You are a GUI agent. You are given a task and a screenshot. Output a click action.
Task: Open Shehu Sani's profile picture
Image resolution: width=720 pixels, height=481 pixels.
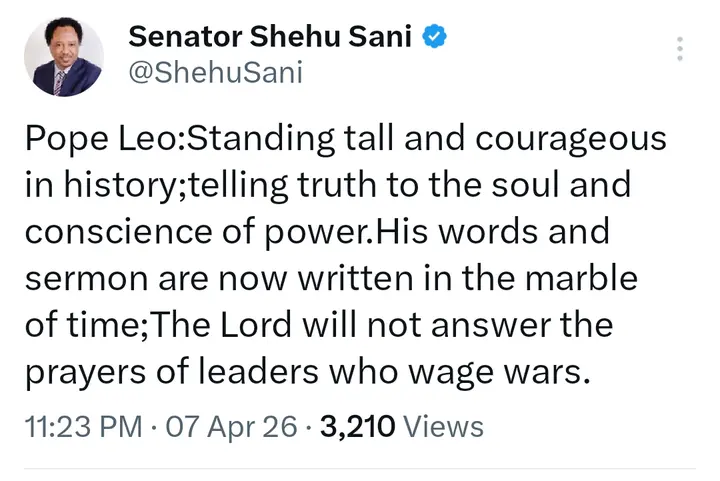point(63,56)
